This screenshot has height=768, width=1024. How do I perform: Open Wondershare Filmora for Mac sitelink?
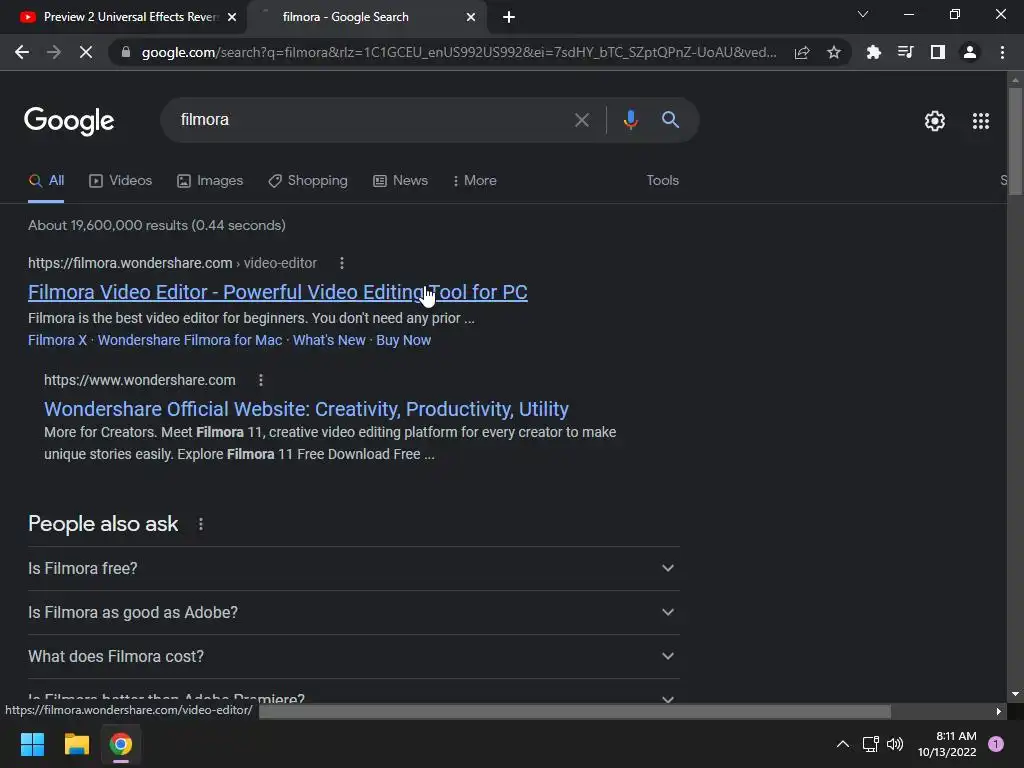[190, 340]
